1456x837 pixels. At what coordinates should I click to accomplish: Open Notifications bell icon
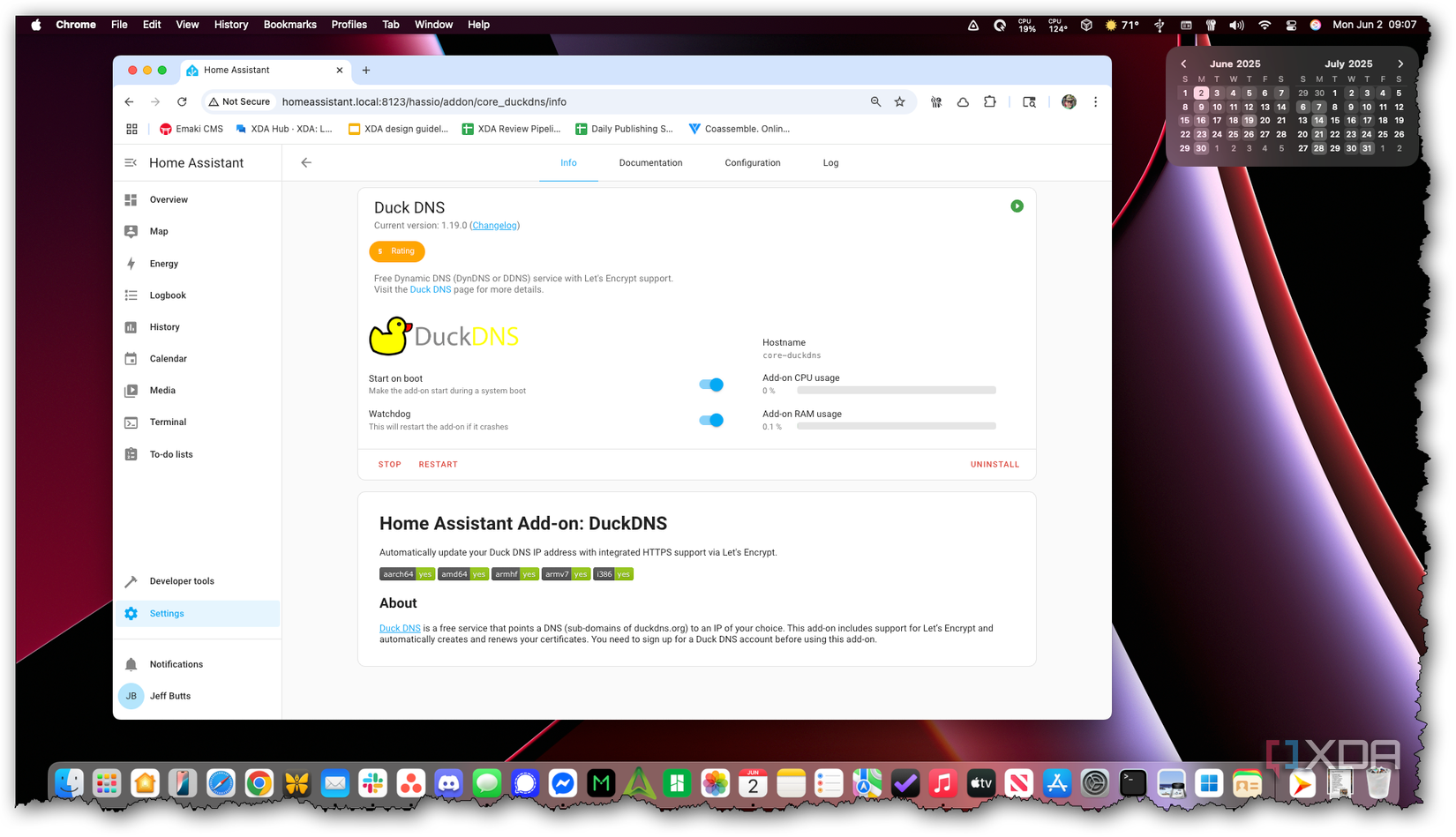pos(131,664)
